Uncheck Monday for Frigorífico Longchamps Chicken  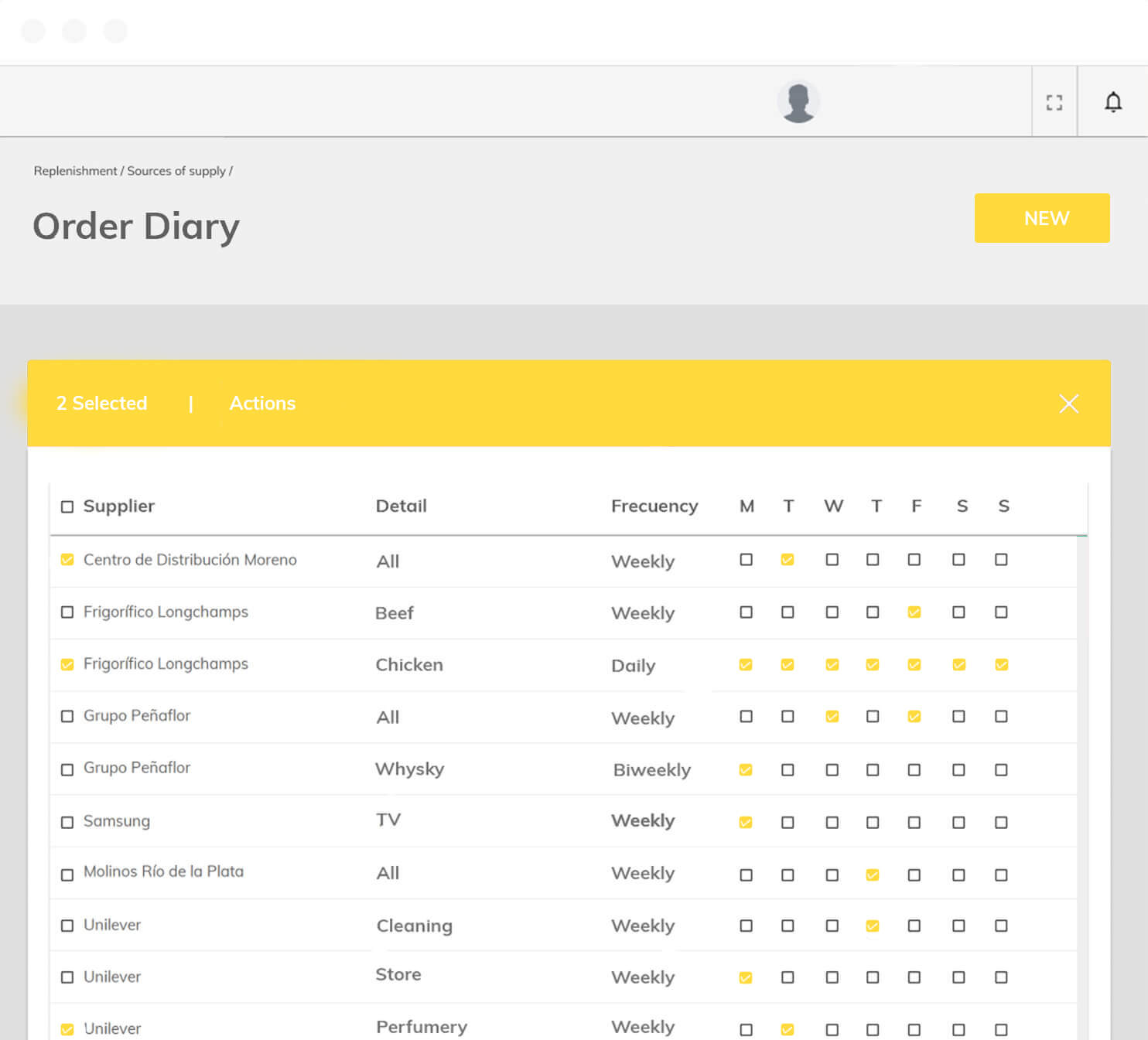click(x=746, y=664)
